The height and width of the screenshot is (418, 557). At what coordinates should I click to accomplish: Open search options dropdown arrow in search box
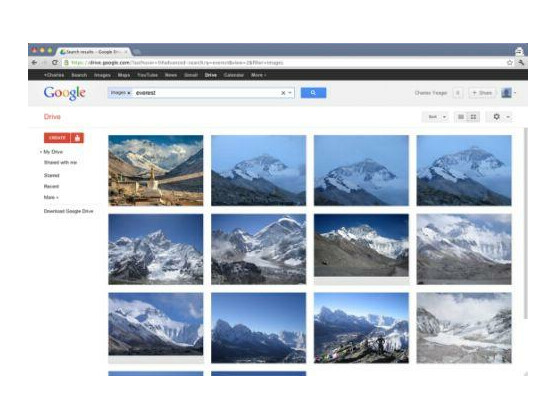point(290,93)
